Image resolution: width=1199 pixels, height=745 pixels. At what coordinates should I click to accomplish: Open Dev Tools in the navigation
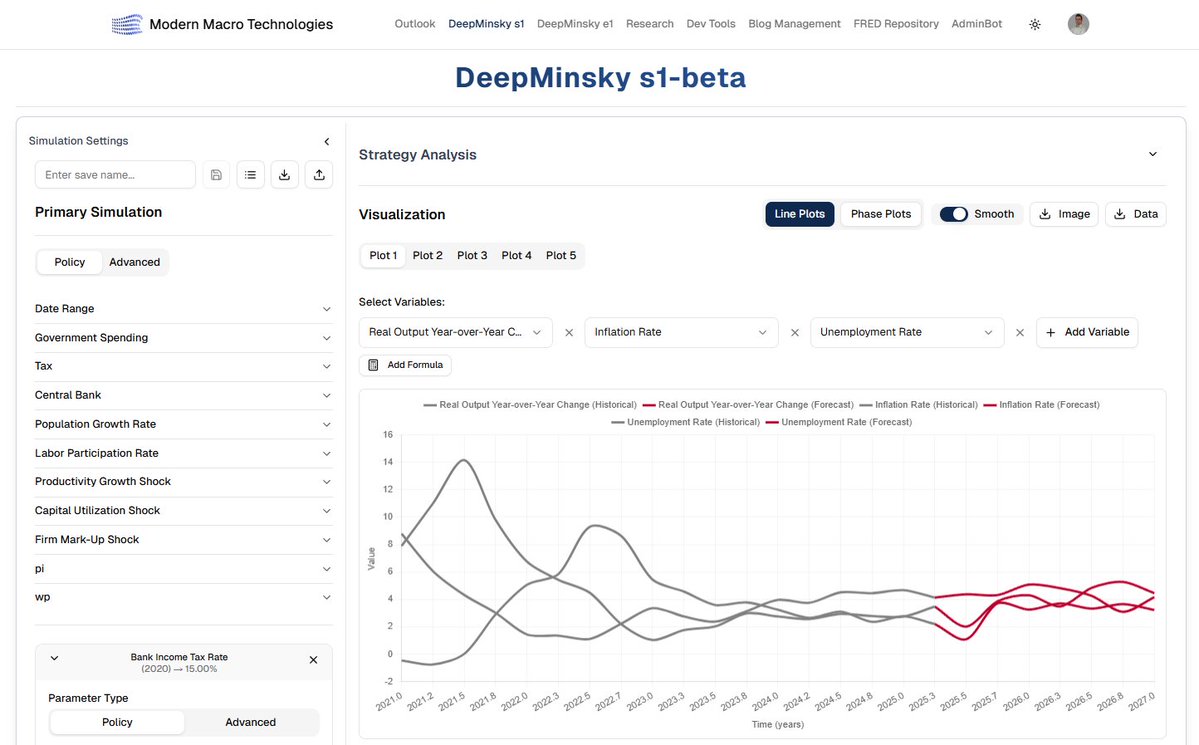click(711, 24)
